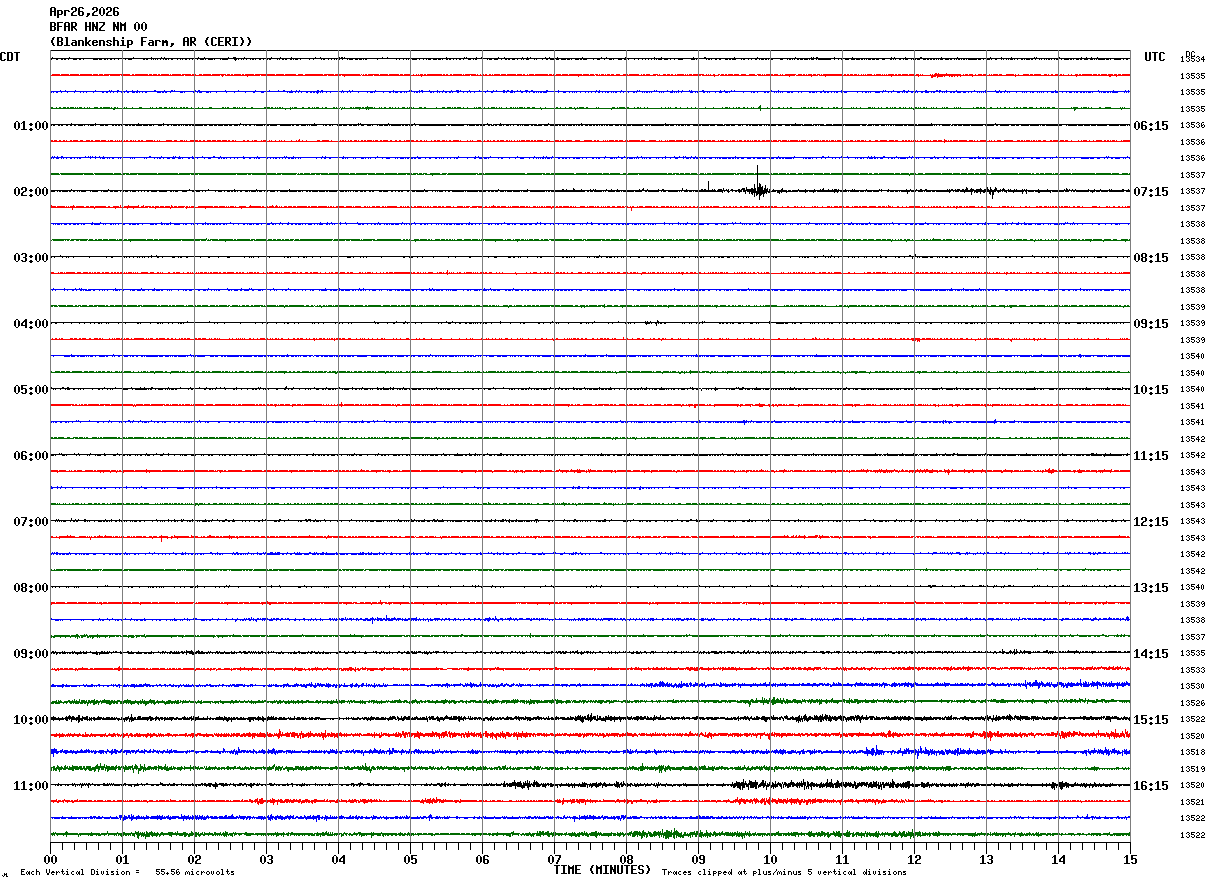Viewport: 1210px width, 886px height.
Task: Click the Blankenship Farm, AR (CERI) title
Action: 151,42
